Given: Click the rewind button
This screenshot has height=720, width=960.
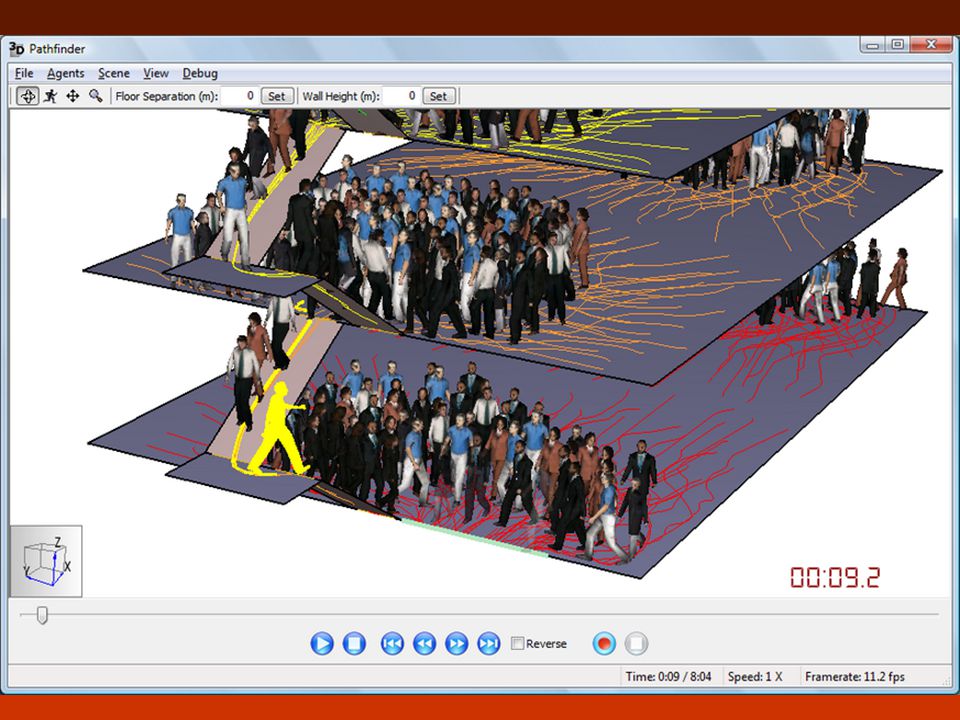Looking at the screenshot, I should click(424, 643).
